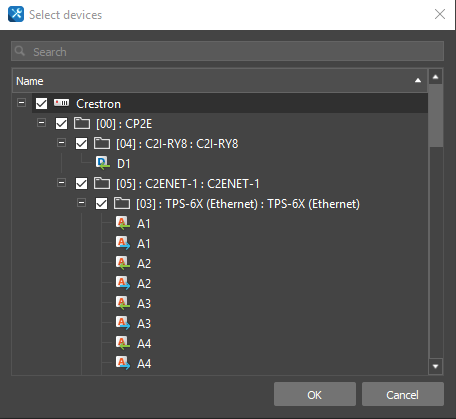This screenshot has width=456, height=419.
Task: Click the sort arrow in the Name column header
Action: [418, 80]
